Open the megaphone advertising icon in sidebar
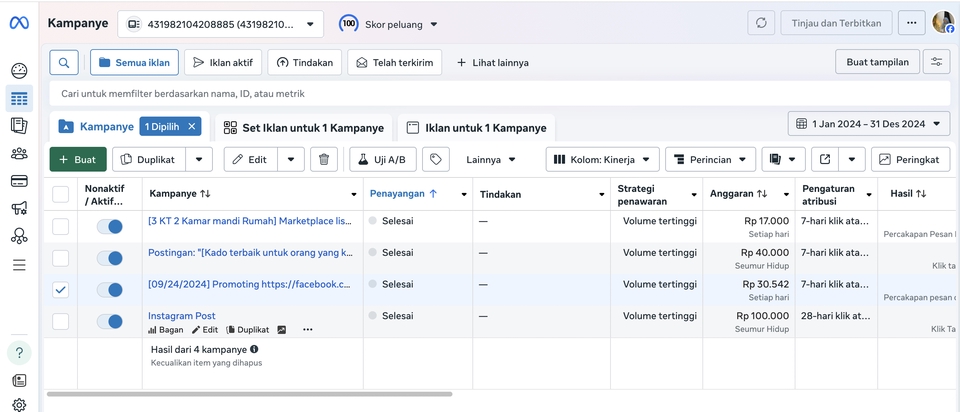The width and height of the screenshot is (960, 412). pyautogui.click(x=19, y=209)
